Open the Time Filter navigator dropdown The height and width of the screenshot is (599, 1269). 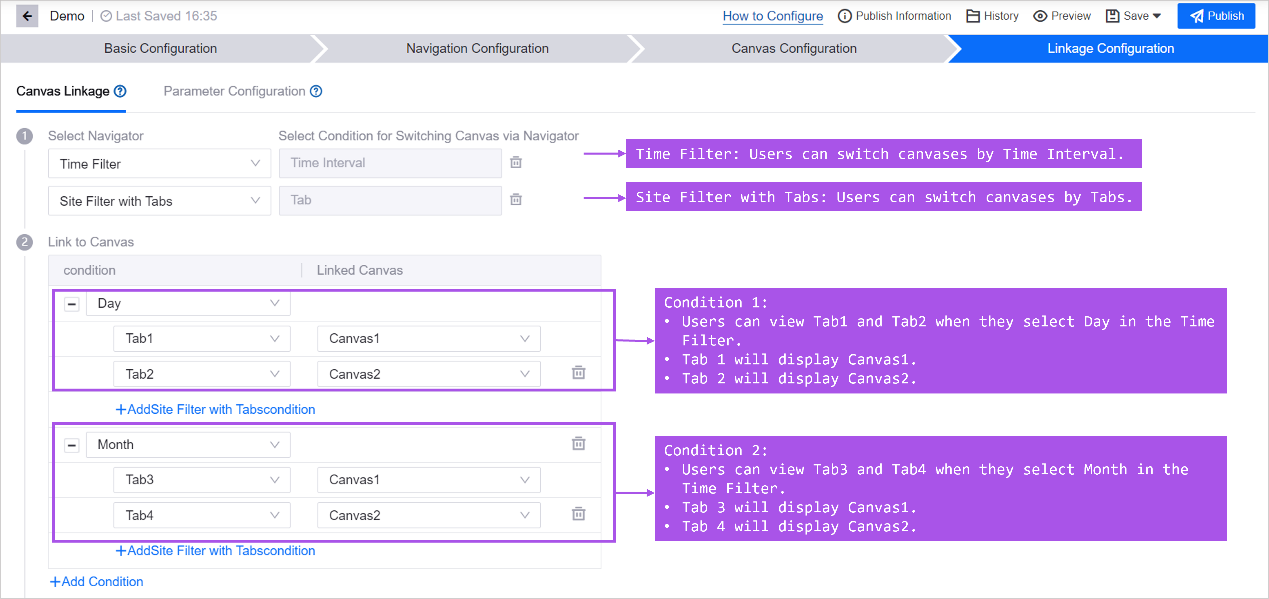click(x=159, y=164)
